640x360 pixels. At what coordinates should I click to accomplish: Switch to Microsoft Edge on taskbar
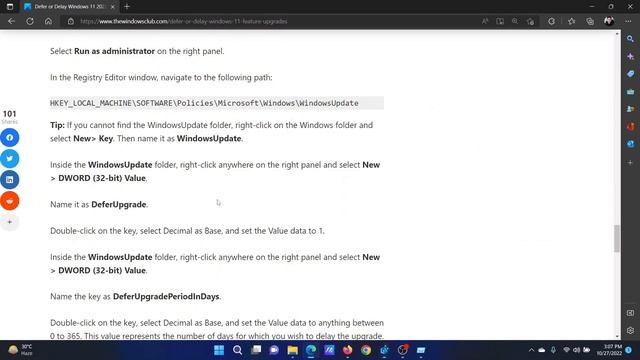tap(311, 350)
